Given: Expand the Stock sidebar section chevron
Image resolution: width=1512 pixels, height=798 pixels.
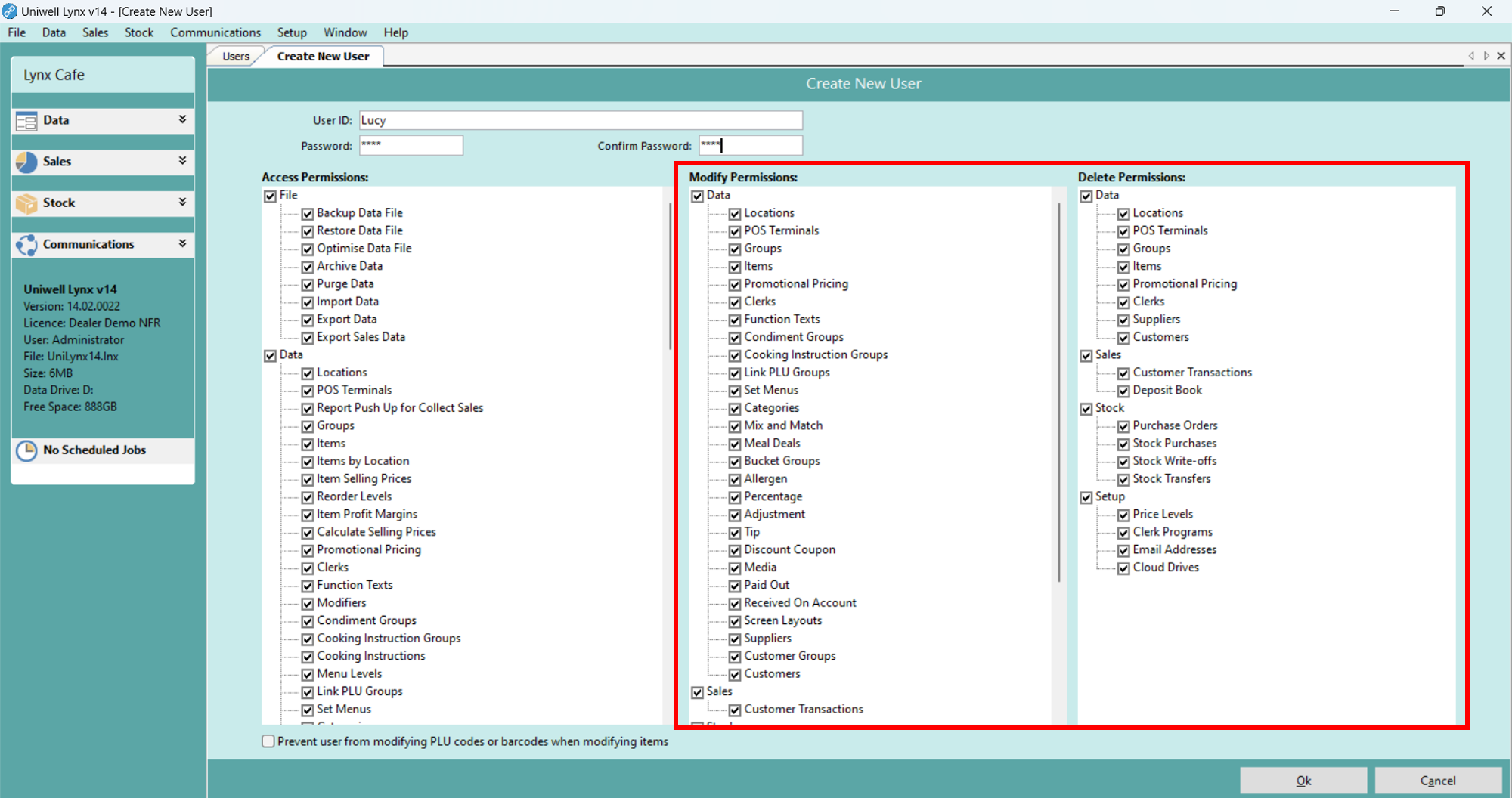Looking at the screenshot, I should point(182,202).
